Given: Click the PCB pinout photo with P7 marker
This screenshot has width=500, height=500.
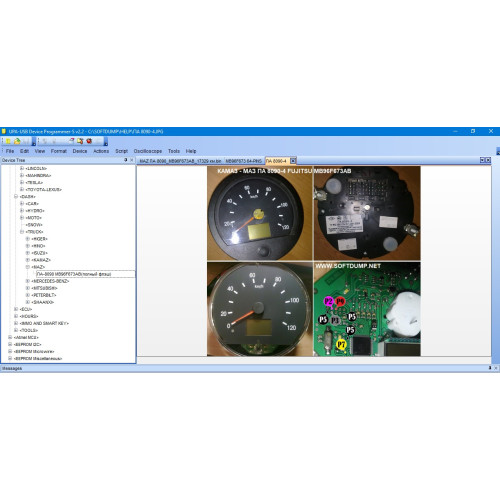Looking at the screenshot, I should (367, 309).
